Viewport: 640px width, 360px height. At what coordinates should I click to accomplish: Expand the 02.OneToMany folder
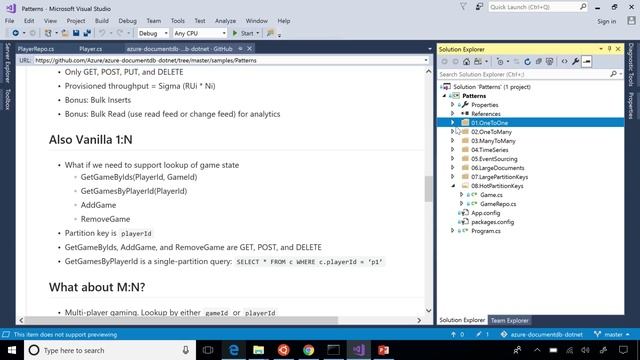pos(452,132)
